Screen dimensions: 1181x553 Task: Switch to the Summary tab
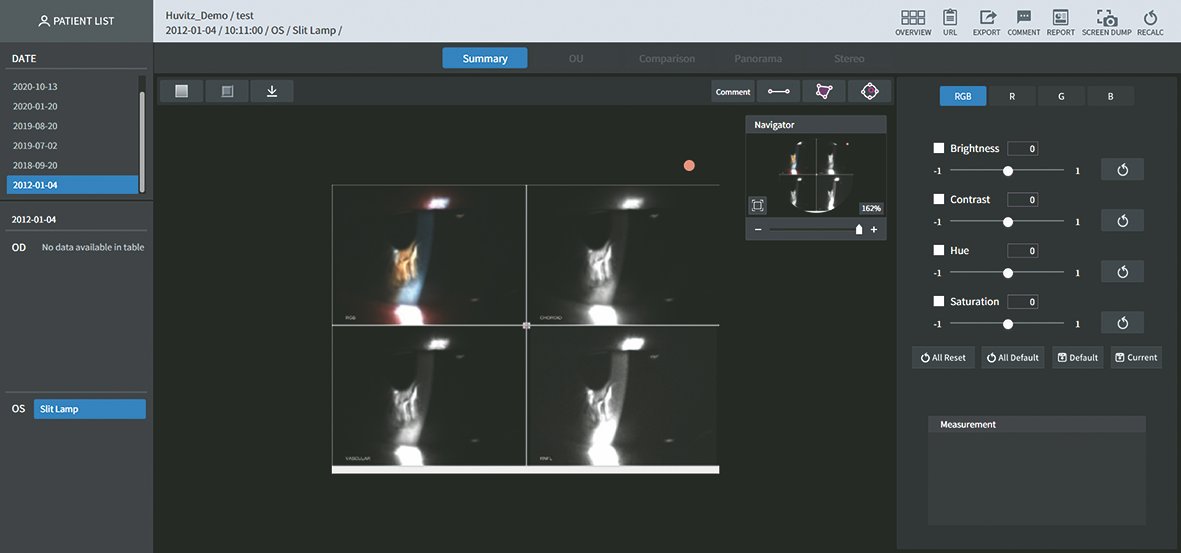click(485, 58)
